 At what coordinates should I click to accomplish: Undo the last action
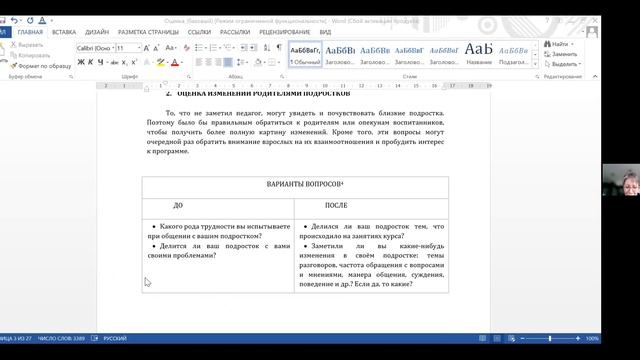pos(14,20)
